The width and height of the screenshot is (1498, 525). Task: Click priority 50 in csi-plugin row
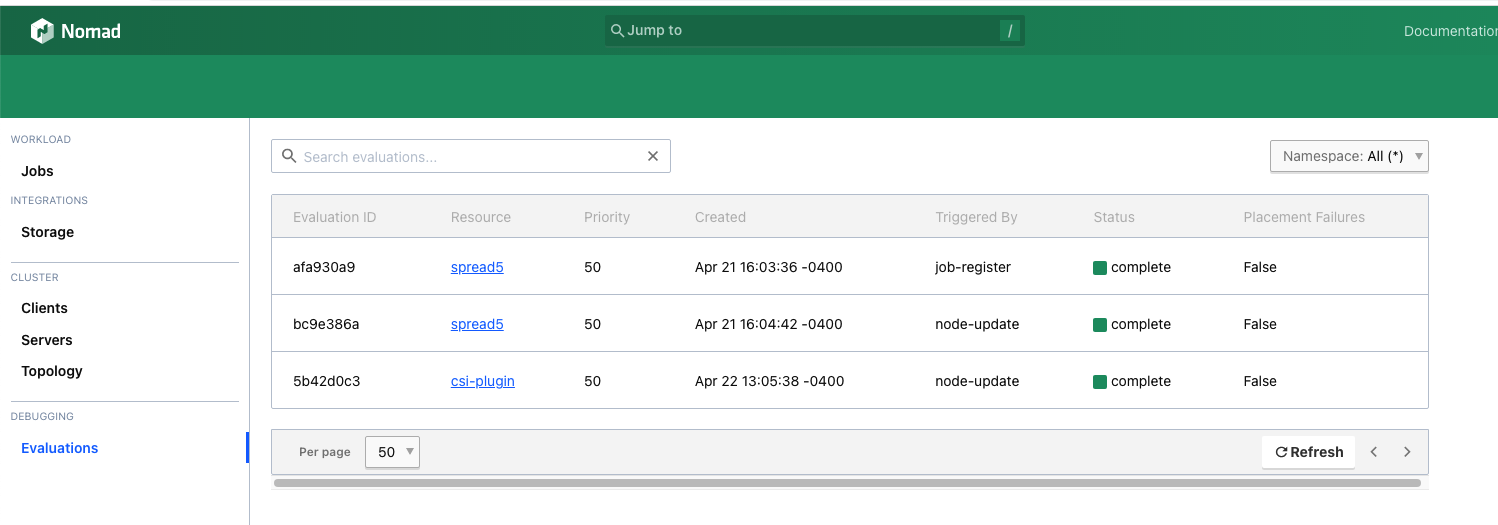[x=592, y=381]
